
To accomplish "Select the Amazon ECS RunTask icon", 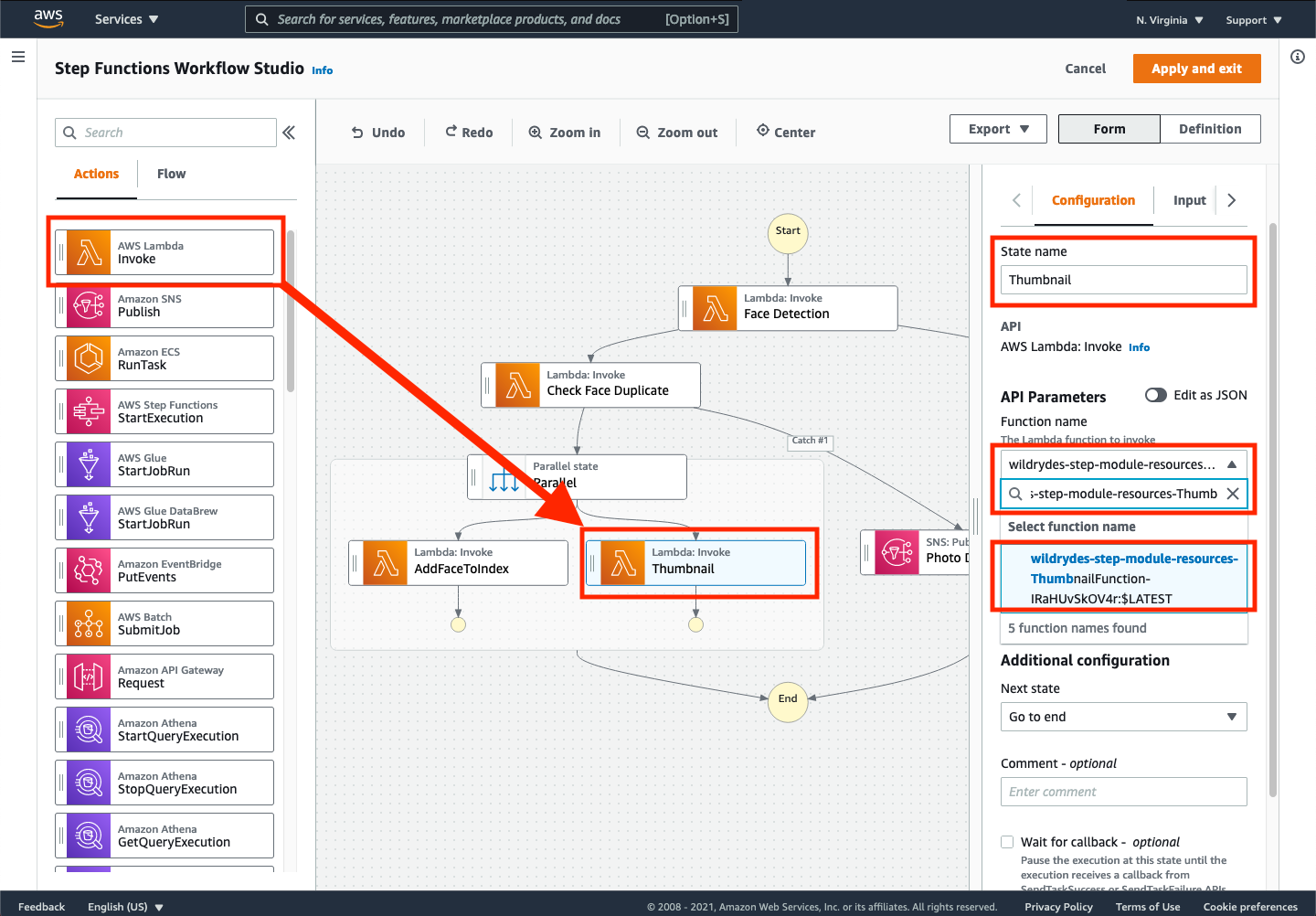I will pyautogui.click(x=89, y=358).
